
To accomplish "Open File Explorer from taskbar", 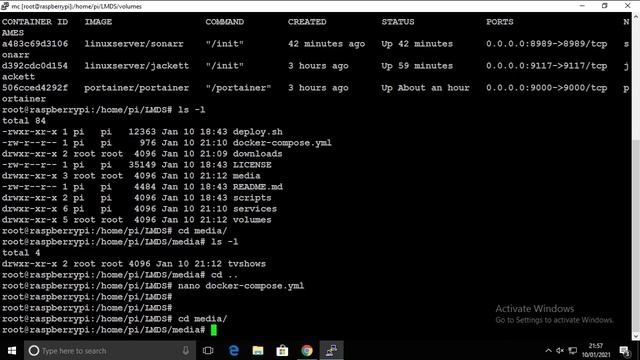I will point(258,351).
